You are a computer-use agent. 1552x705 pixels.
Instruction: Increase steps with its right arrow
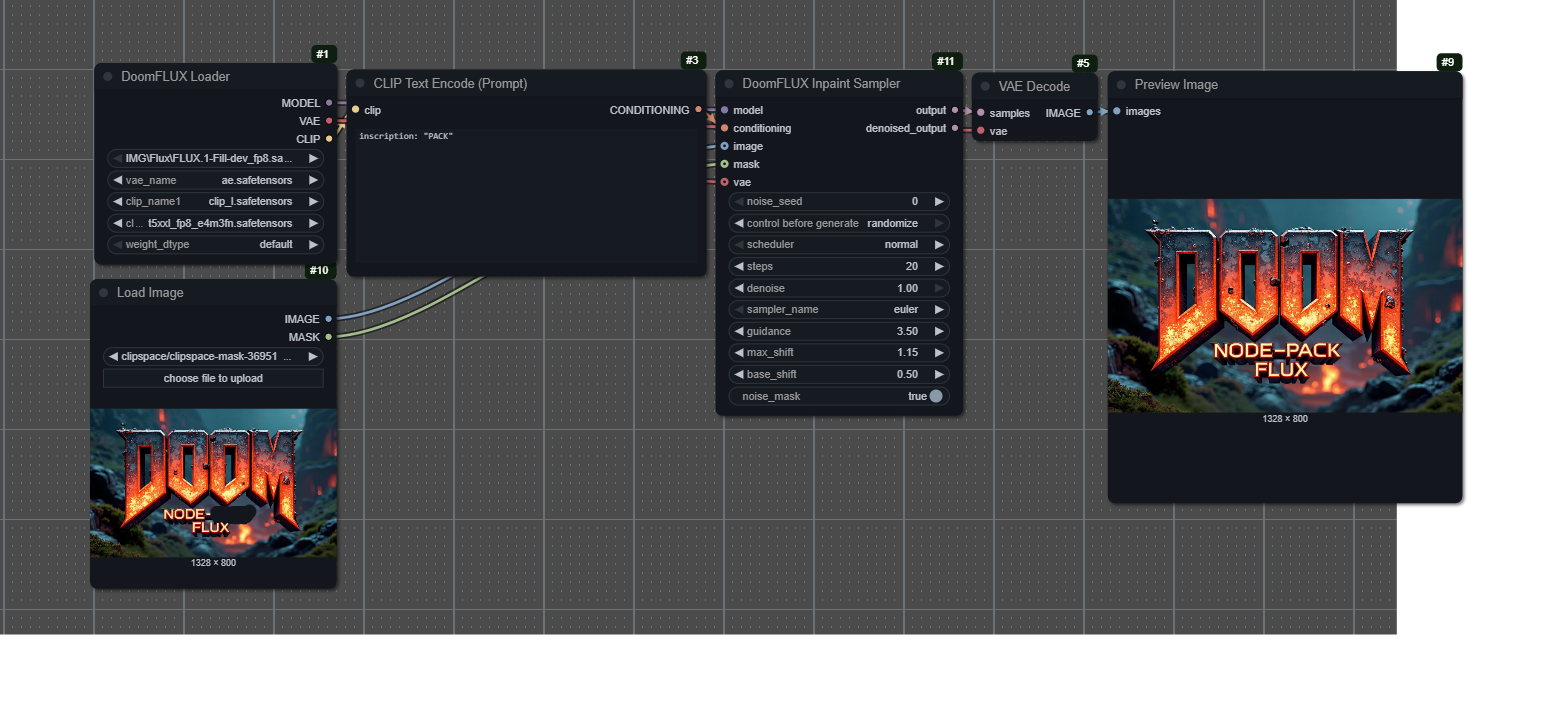(x=938, y=266)
